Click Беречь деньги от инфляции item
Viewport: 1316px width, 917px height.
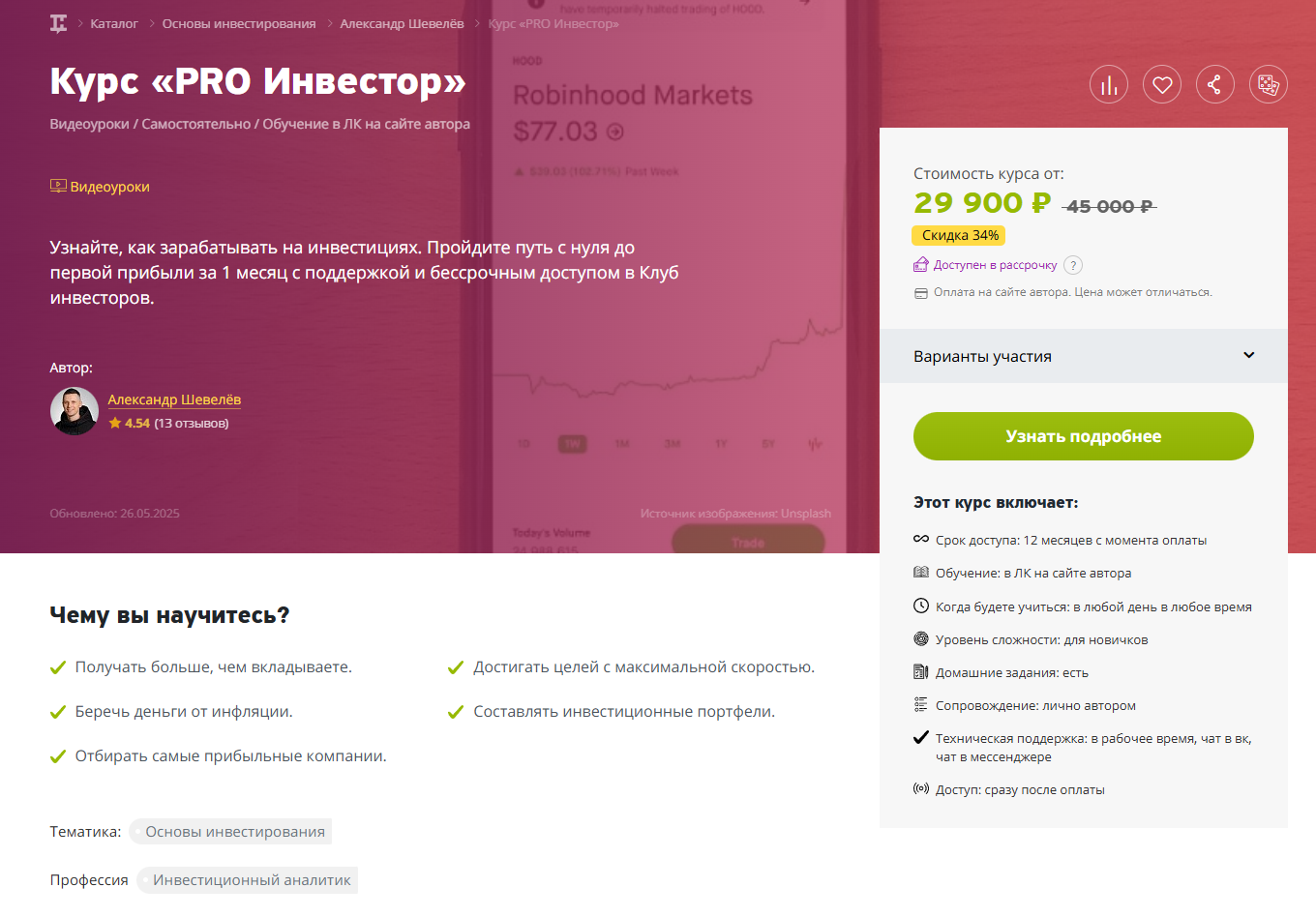click(x=184, y=712)
